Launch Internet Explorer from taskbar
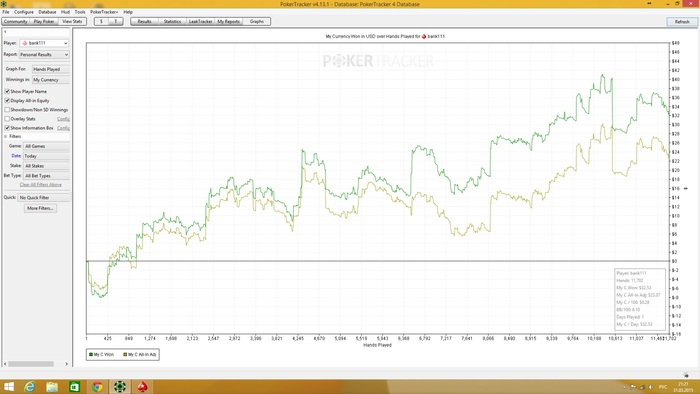700x394 pixels. coord(30,387)
